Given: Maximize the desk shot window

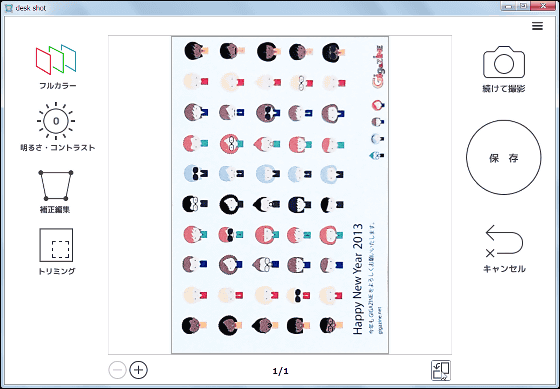Looking at the screenshot, I should pos(522,6).
